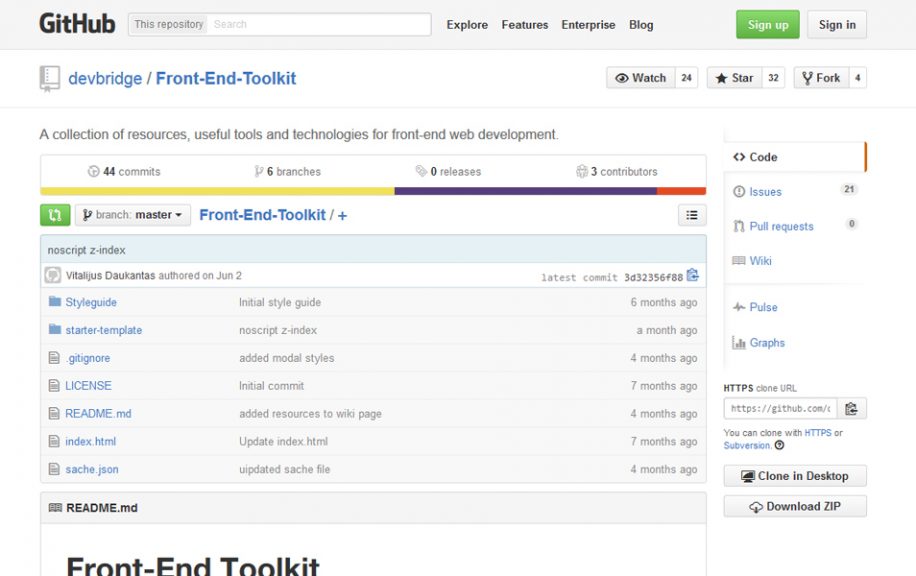View the Pulse page

761,307
